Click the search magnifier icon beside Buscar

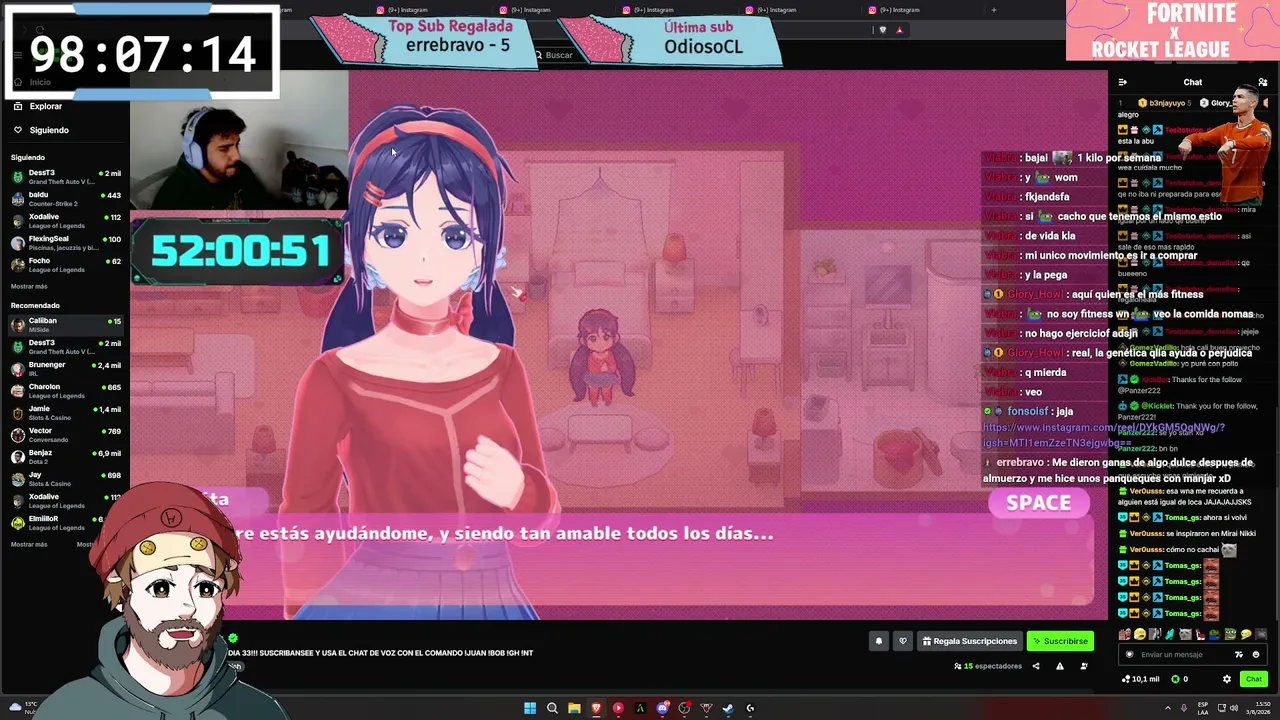538,55
